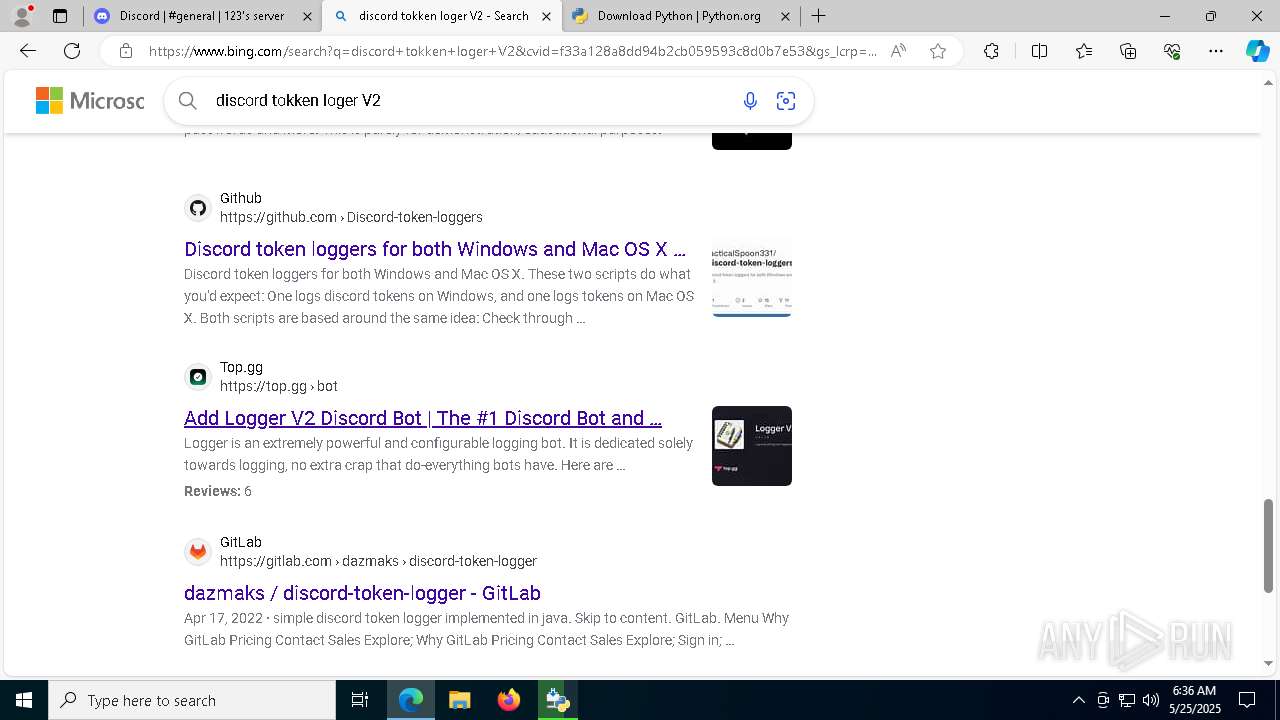The width and height of the screenshot is (1280, 720).
Task: Search using voice microphone icon
Action: pos(750,100)
